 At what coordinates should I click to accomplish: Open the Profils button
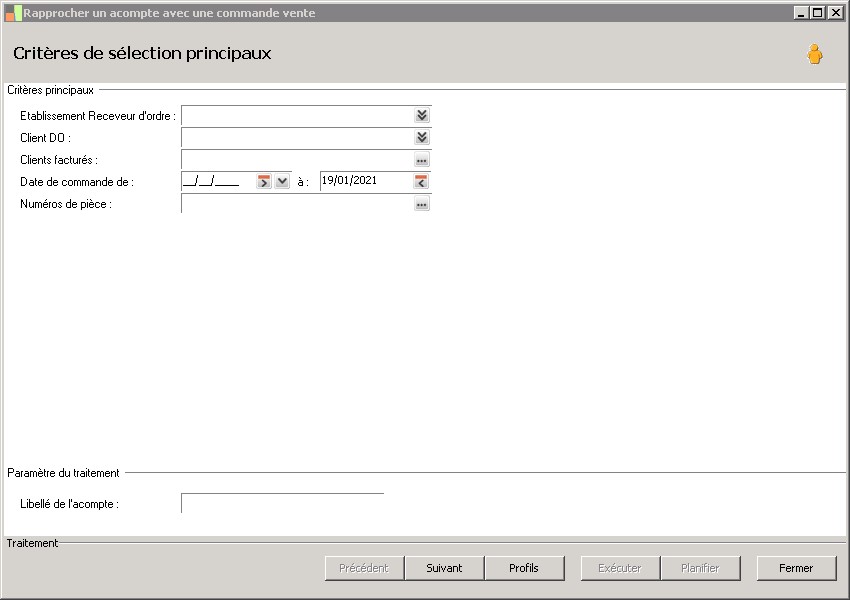[x=524, y=568]
